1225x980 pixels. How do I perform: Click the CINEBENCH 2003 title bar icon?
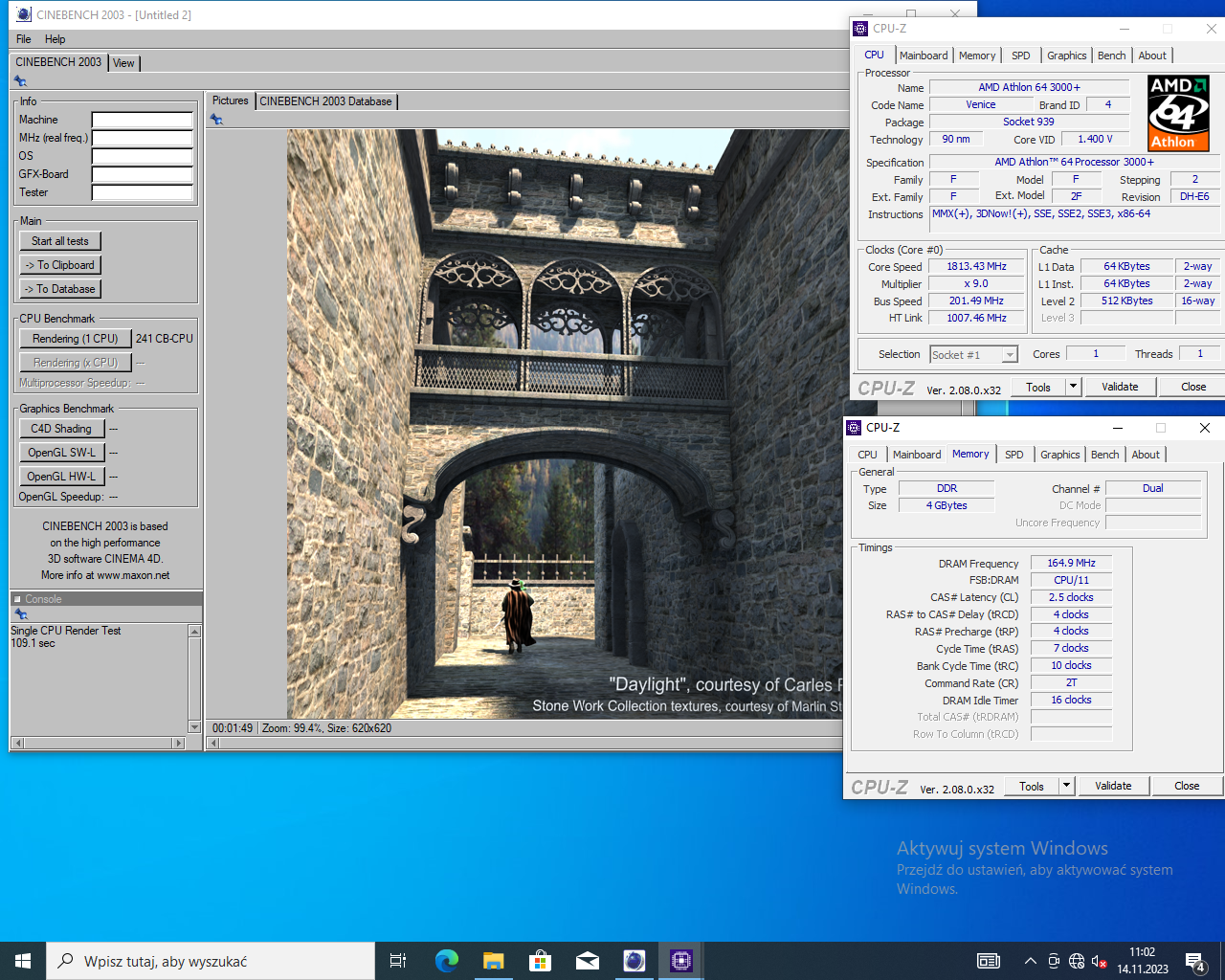[x=24, y=14]
